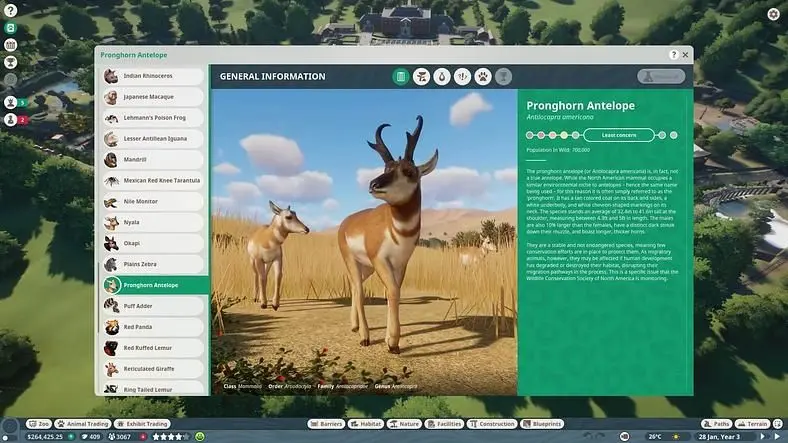This screenshot has width=788, height=443.
Task: Click the sun weather icon in status bar
Action: click(676, 437)
